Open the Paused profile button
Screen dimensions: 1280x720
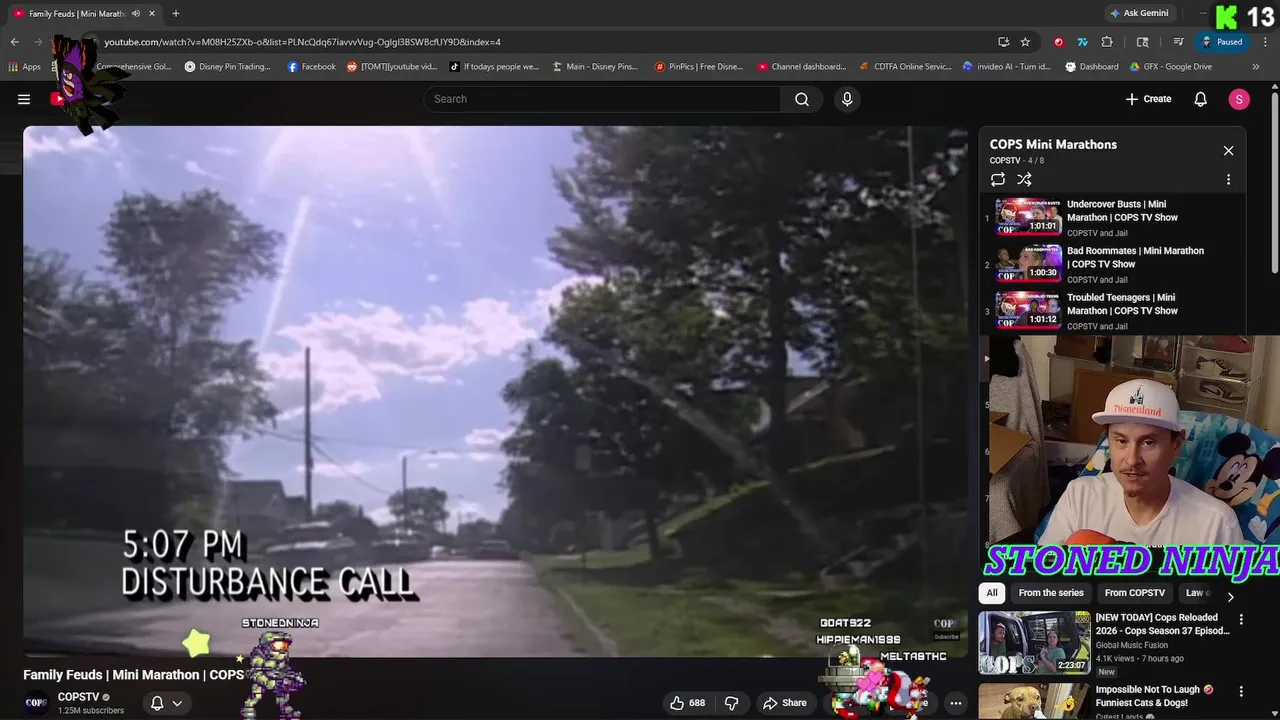[1222, 42]
